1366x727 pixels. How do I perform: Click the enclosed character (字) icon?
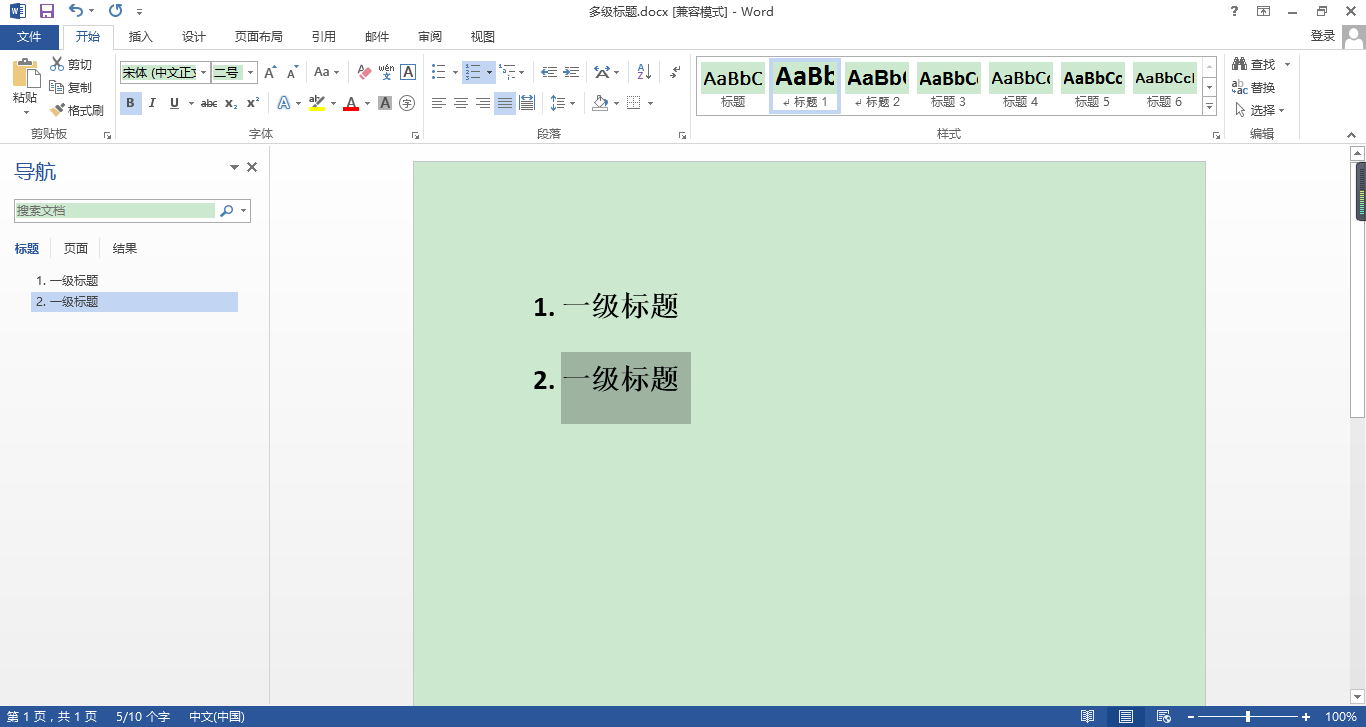(407, 103)
